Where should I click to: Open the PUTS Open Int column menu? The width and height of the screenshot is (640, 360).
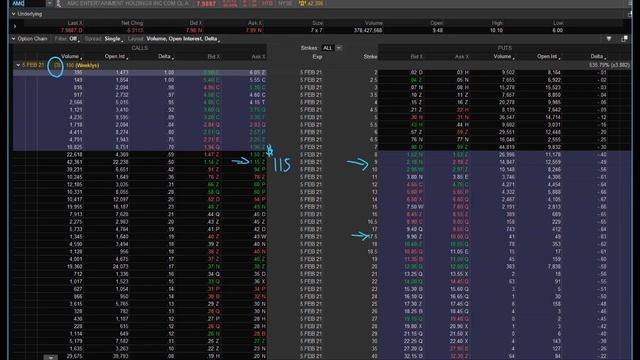coord(549,57)
